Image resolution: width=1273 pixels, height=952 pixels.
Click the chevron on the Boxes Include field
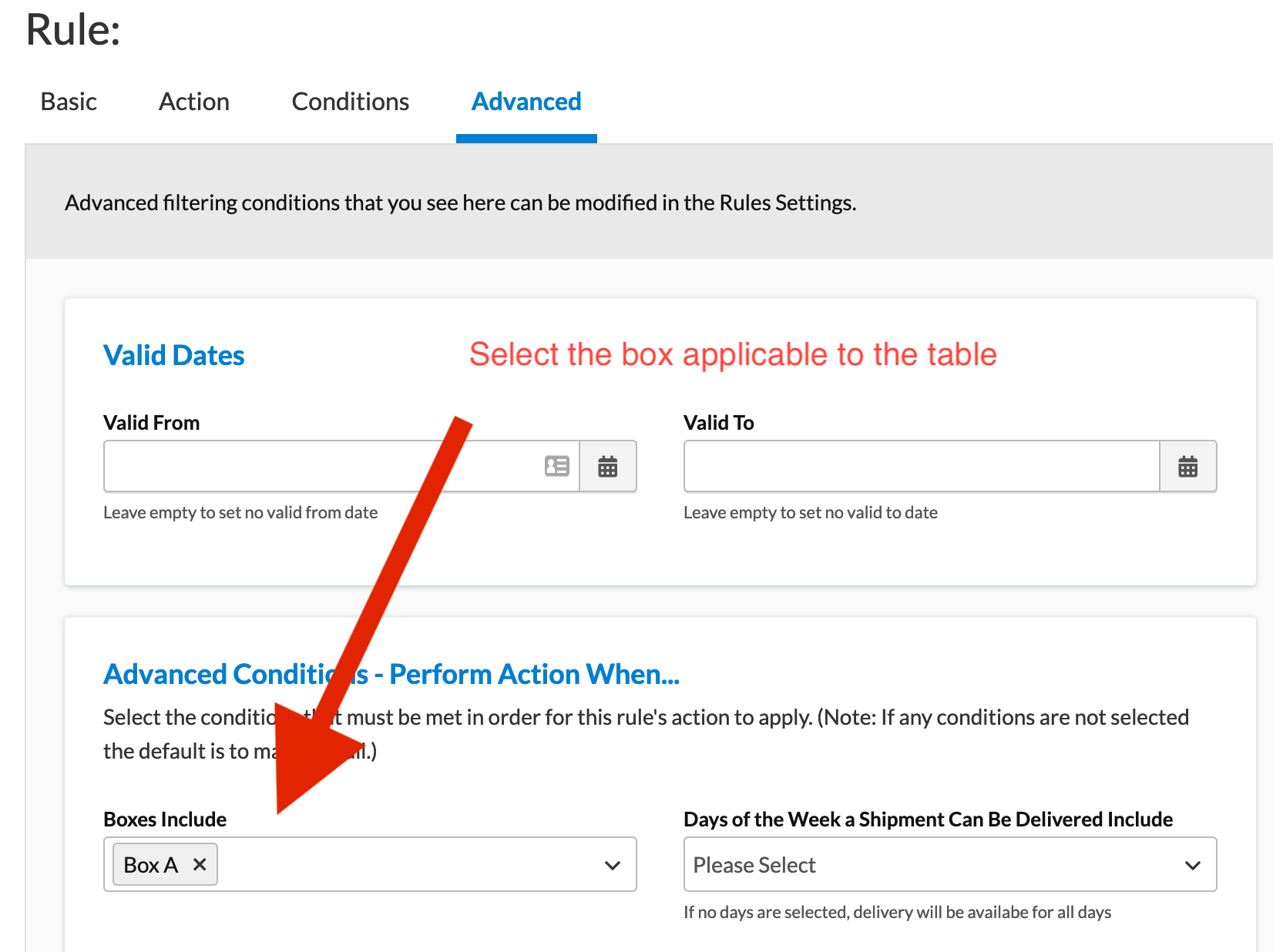(x=613, y=864)
